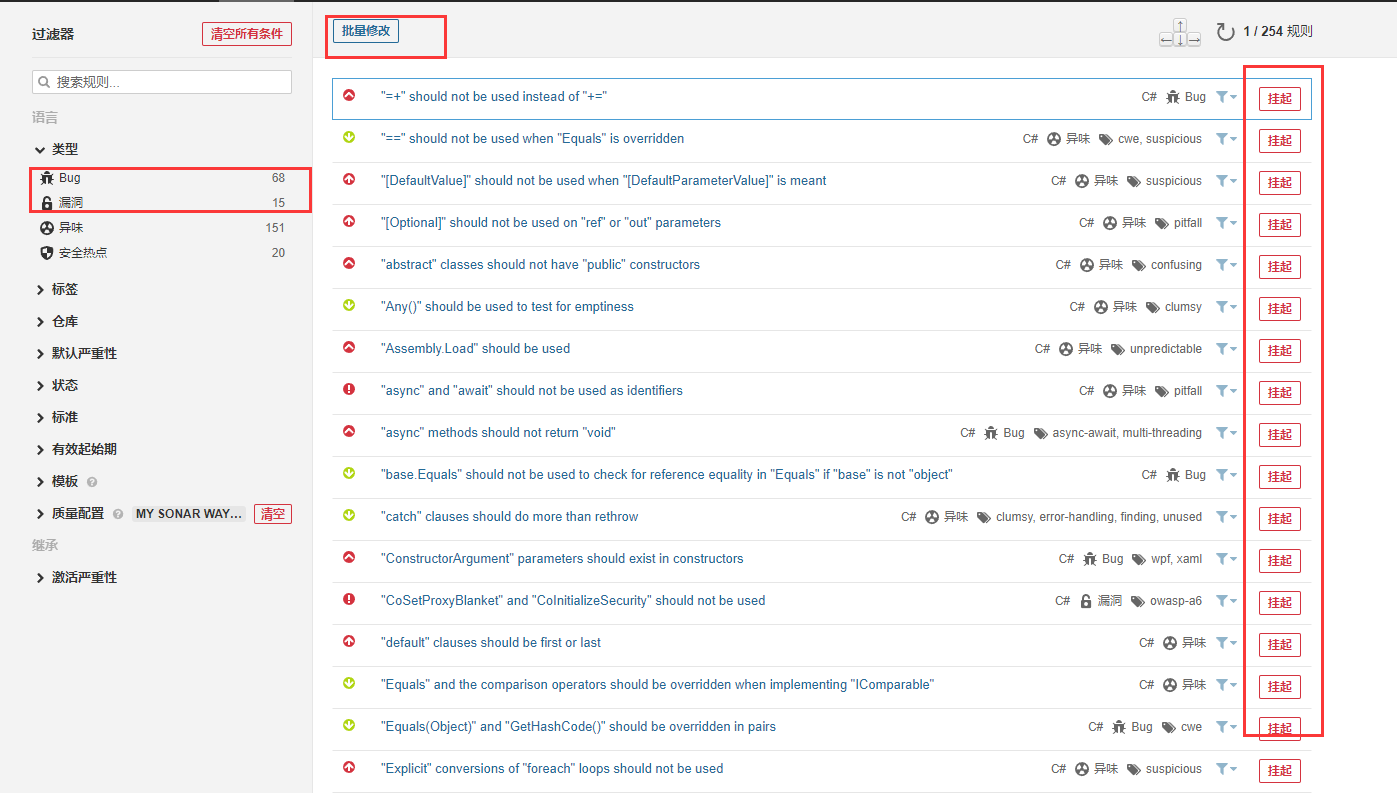Click the tag icon beside "owasp-a6"
1397x793 pixels.
click(x=1134, y=601)
